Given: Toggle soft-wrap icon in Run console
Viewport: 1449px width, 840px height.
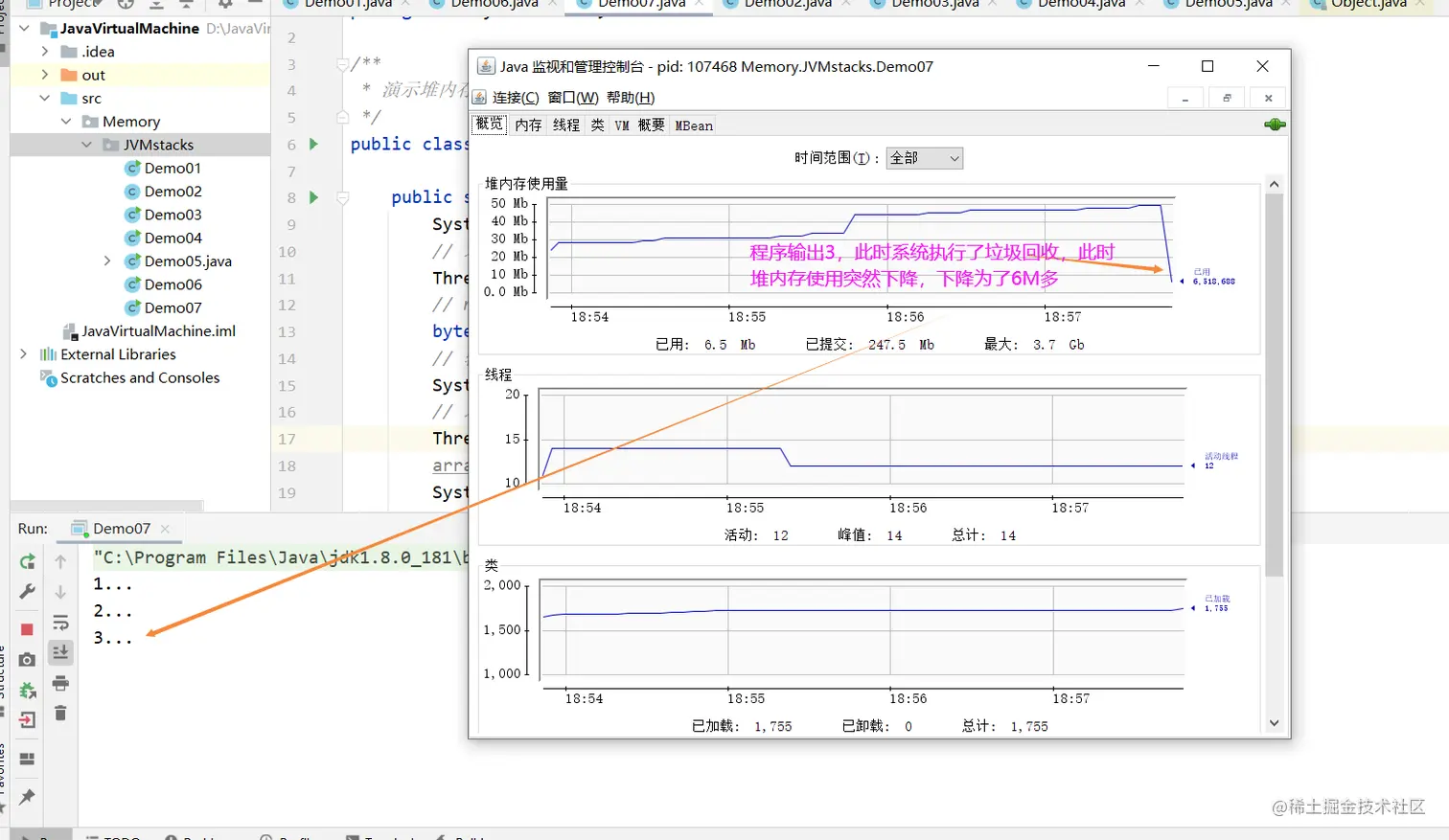Looking at the screenshot, I should (60, 624).
